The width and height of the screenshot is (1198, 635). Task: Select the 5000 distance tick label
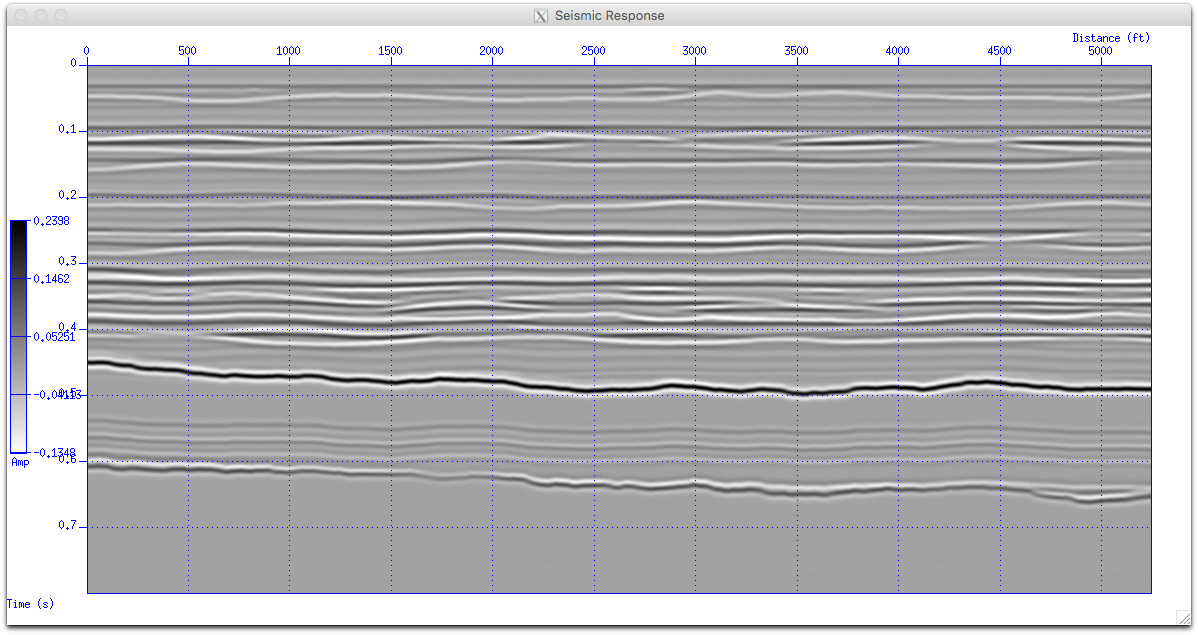(x=1101, y=50)
